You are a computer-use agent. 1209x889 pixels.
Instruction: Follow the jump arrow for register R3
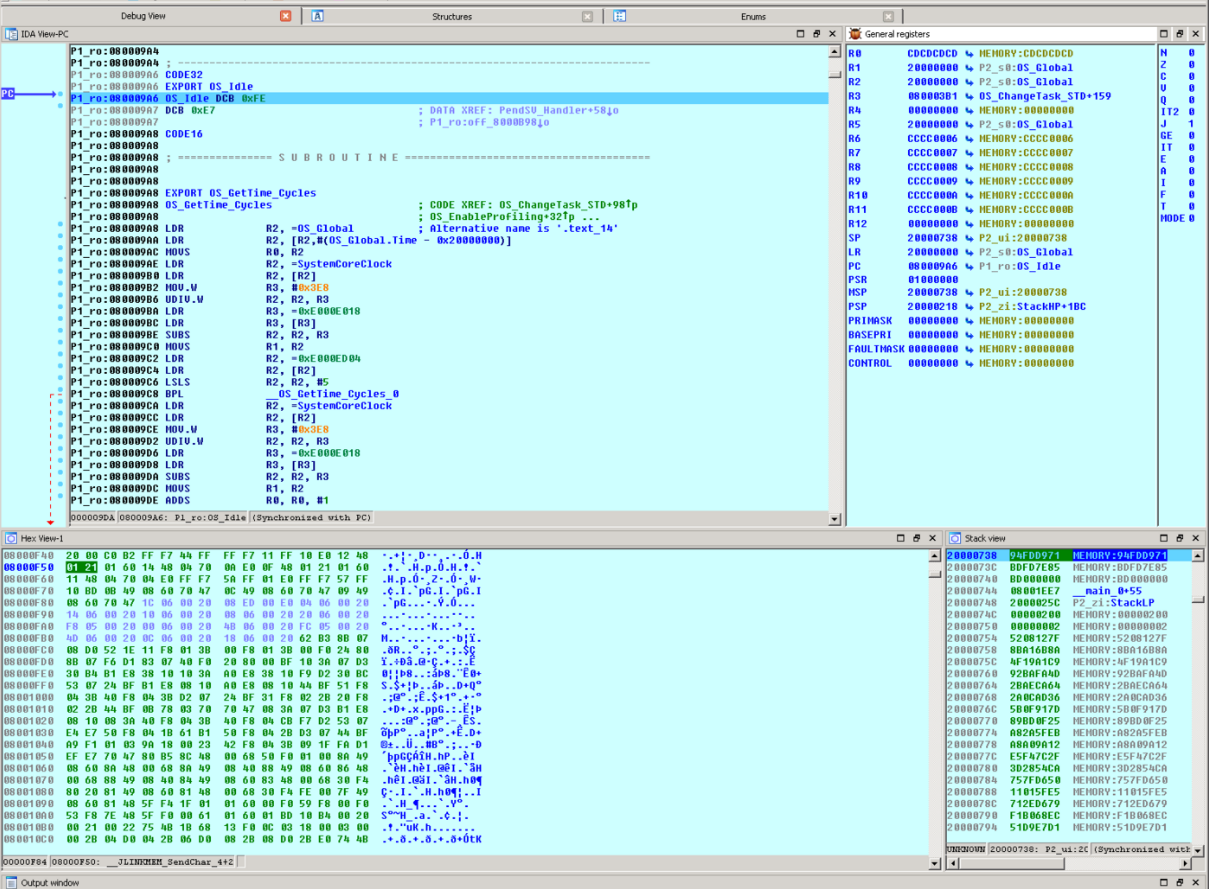click(x=971, y=96)
